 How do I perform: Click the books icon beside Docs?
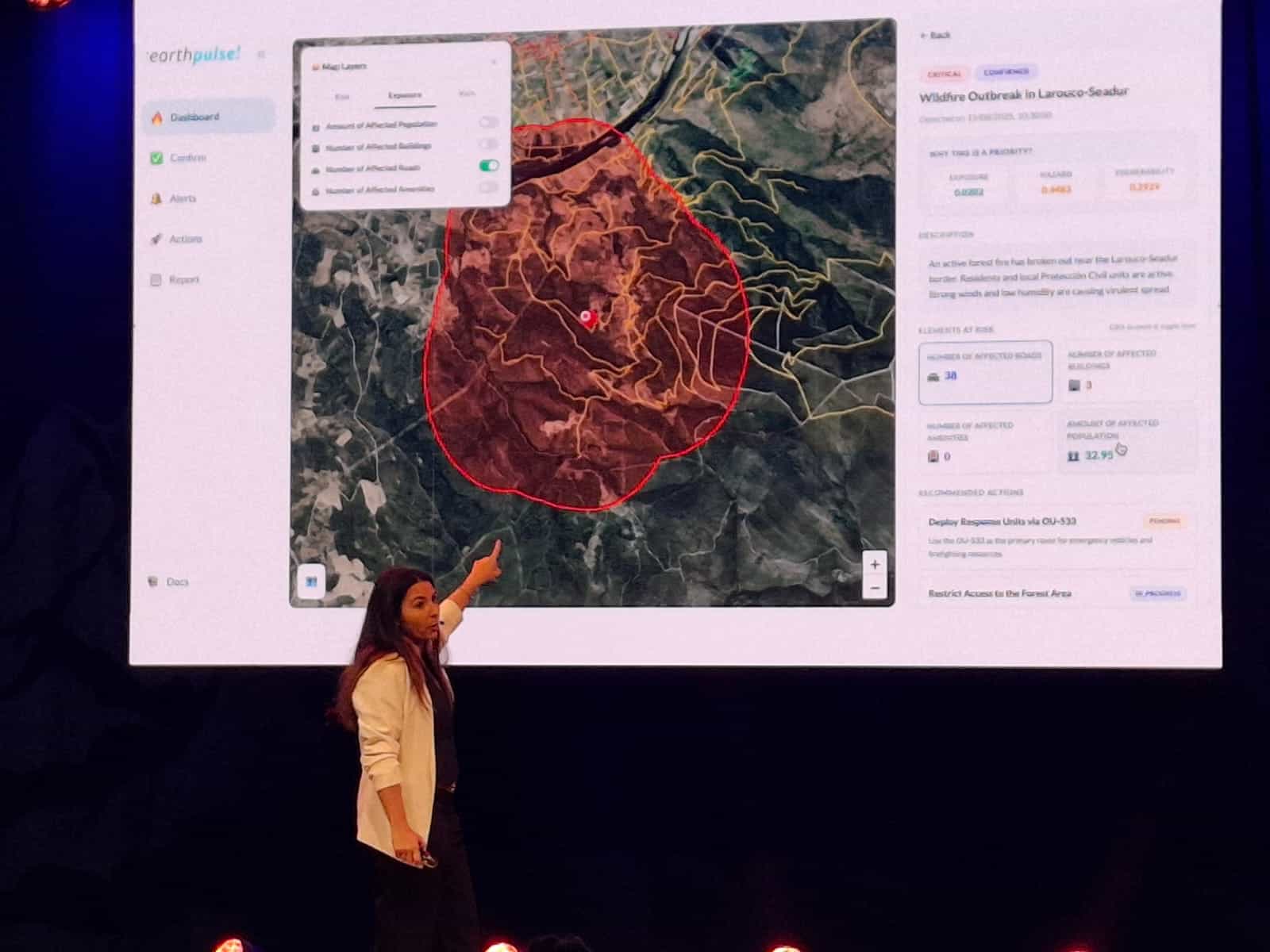click(x=153, y=582)
